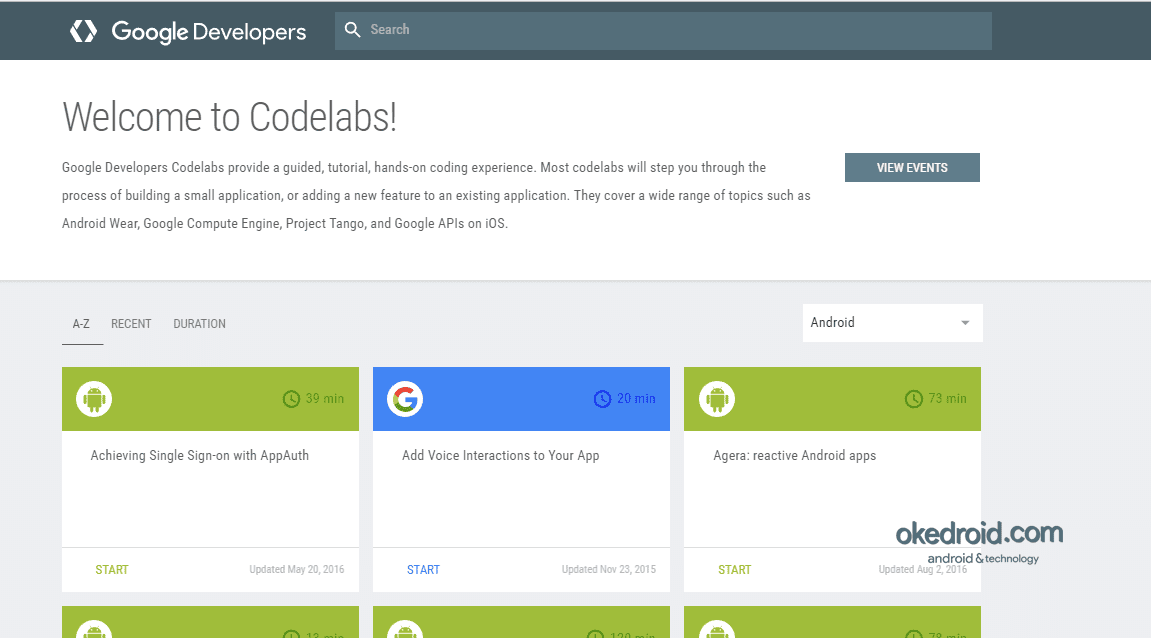Click the clock icon beside 39 min
The height and width of the screenshot is (638, 1151).
[291, 399]
